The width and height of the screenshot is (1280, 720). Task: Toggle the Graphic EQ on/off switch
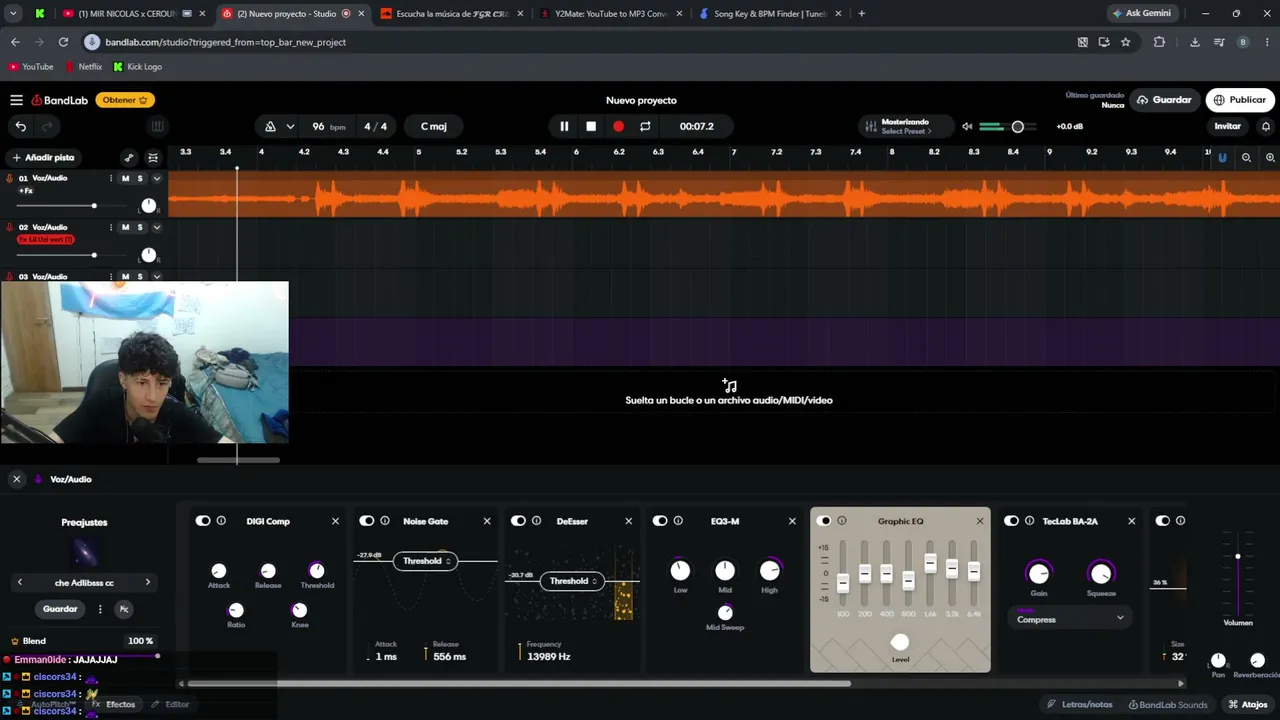824,521
